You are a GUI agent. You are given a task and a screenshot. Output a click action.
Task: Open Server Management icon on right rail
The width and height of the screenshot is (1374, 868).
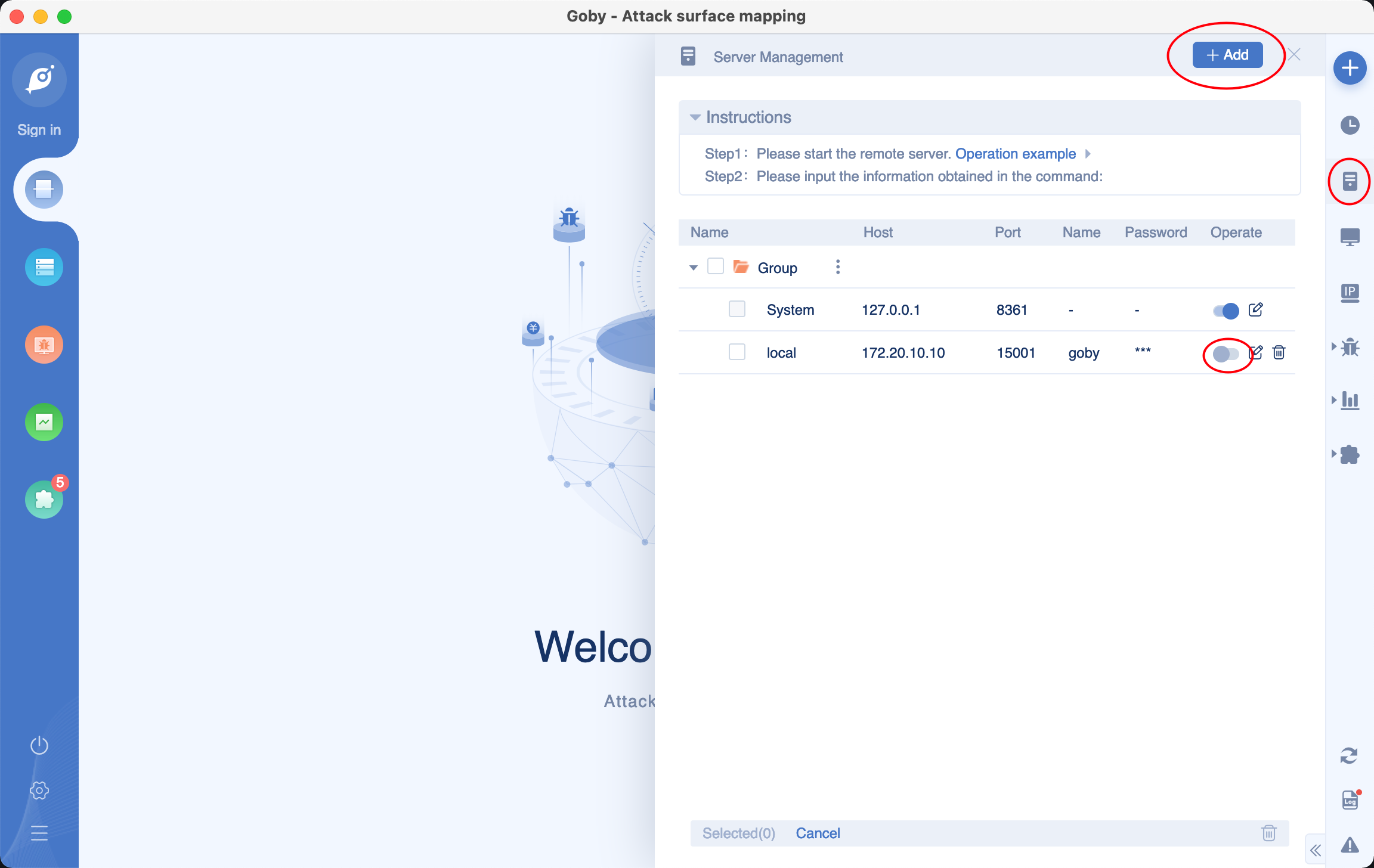(1350, 181)
